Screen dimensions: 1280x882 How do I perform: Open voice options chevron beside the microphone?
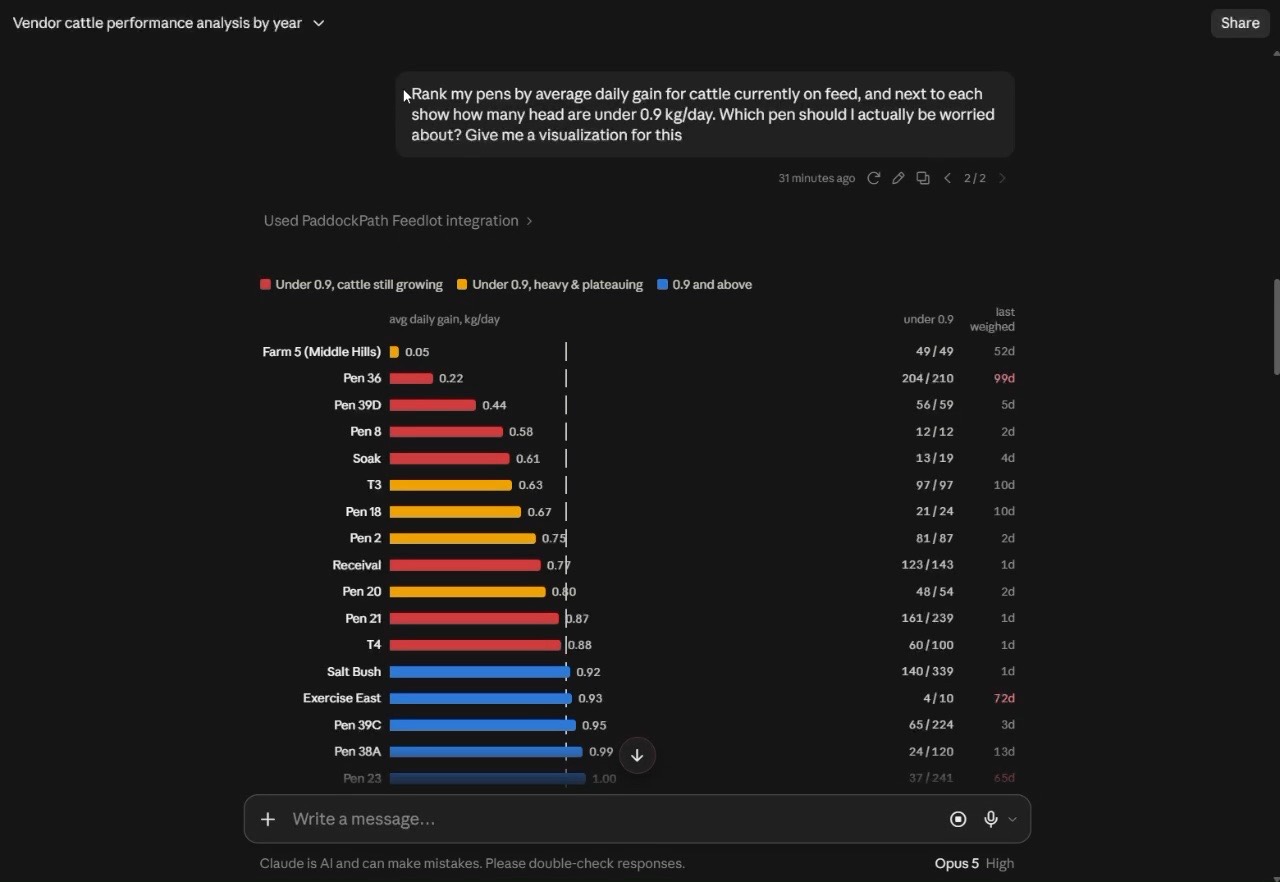(1012, 819)
